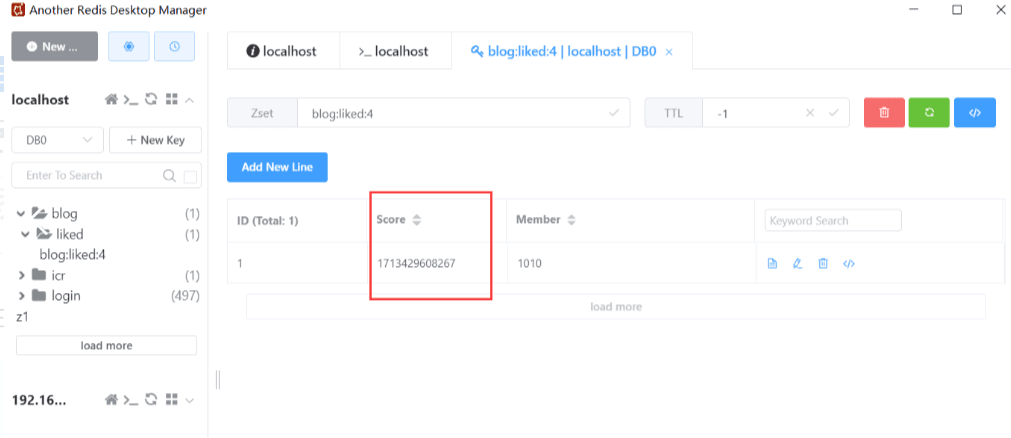Open the DB0 database dropdown
Viewport: 1011px width, 438px height.
click(x=57, y=140)
